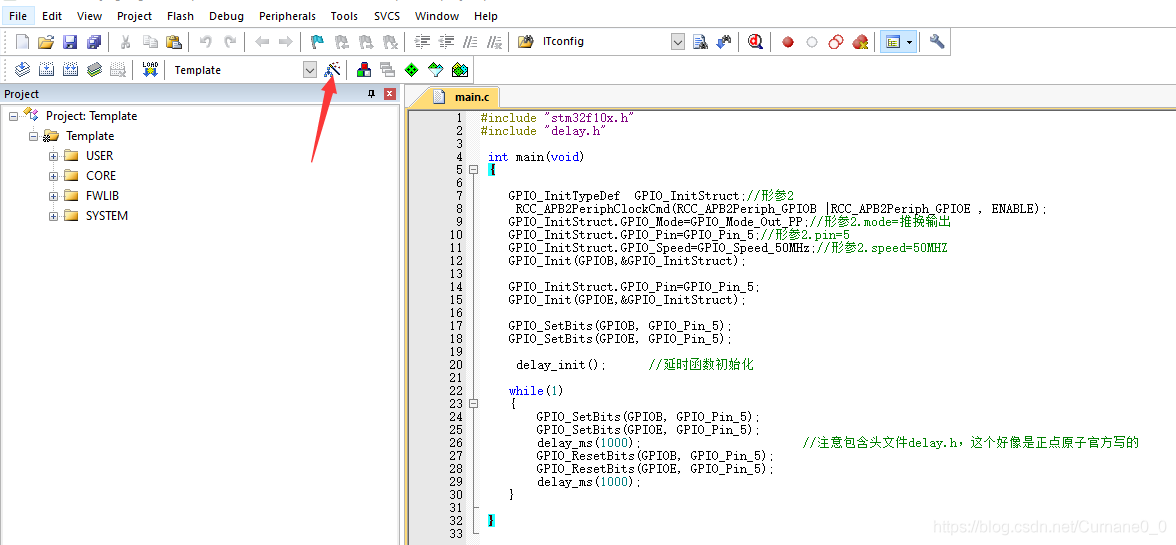Click the Build target toolbar icon

point(46,70)
